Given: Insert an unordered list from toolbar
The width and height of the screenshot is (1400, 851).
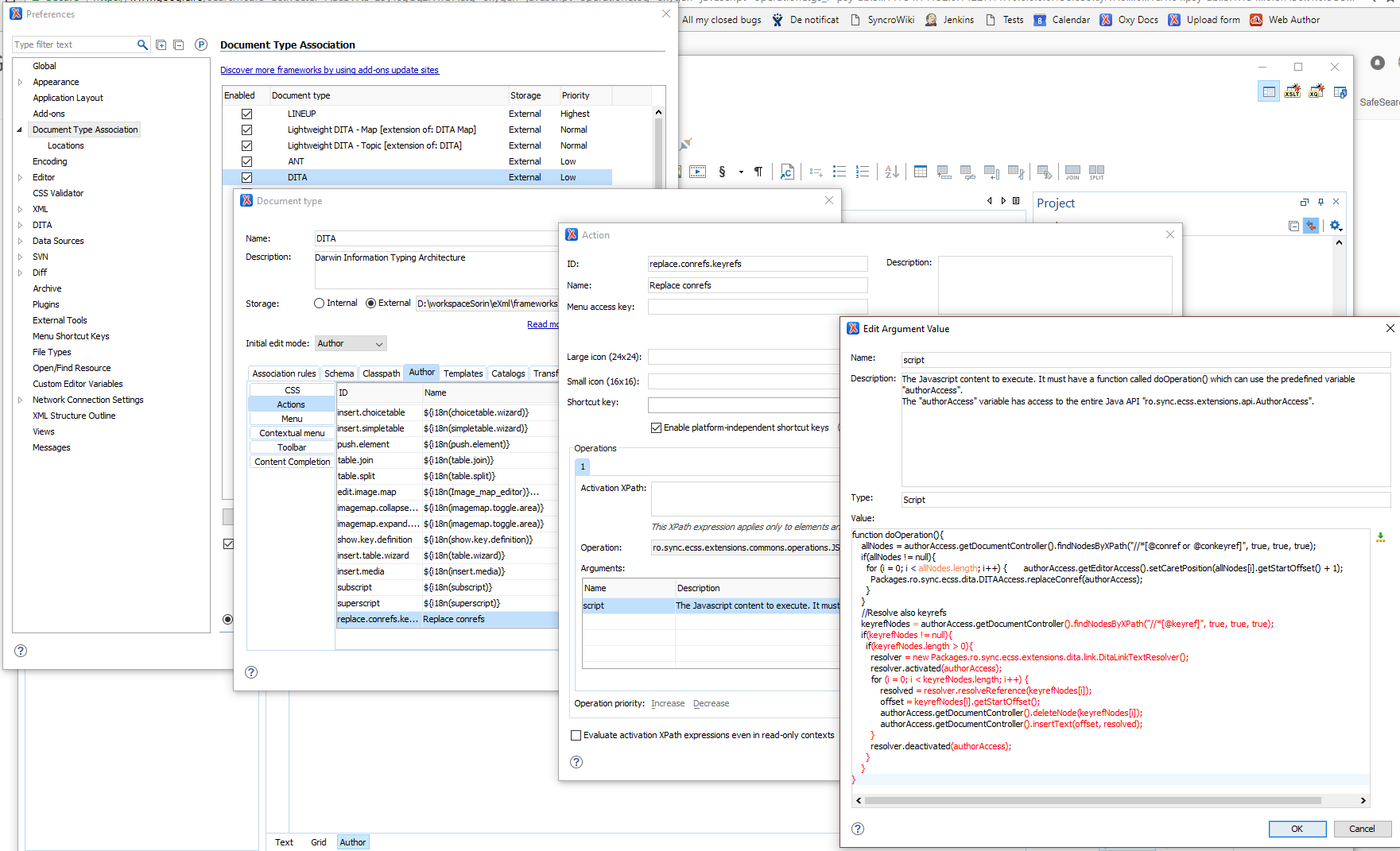Looking at the screenshot, I should click(839, 172).
